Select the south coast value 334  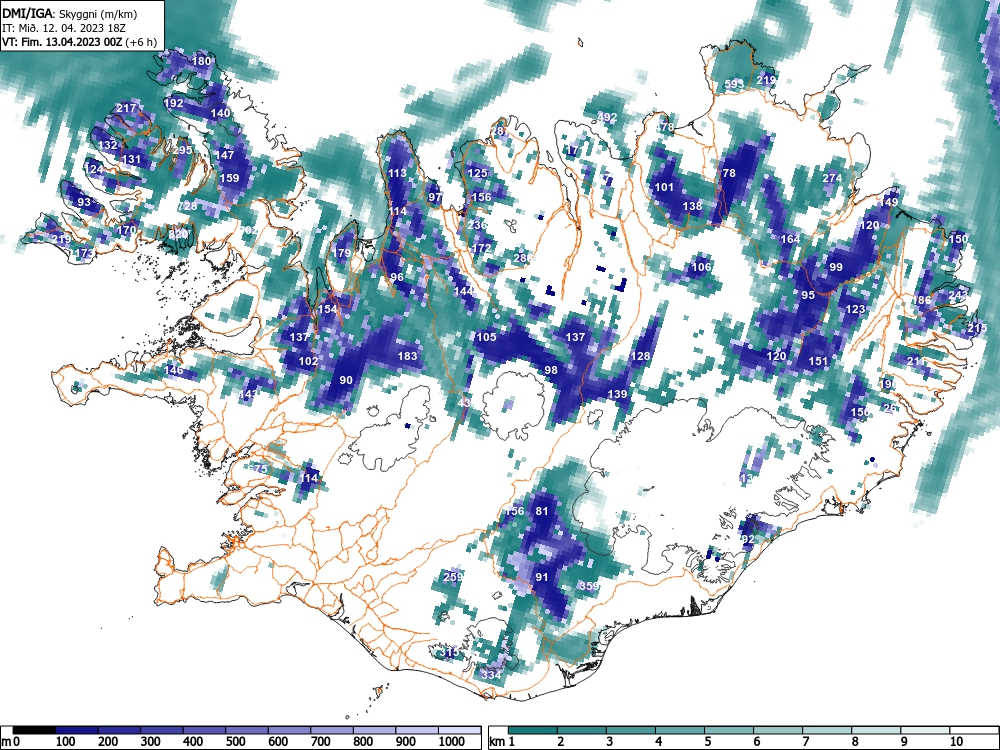pyautogui.click(x=491, y=675)
